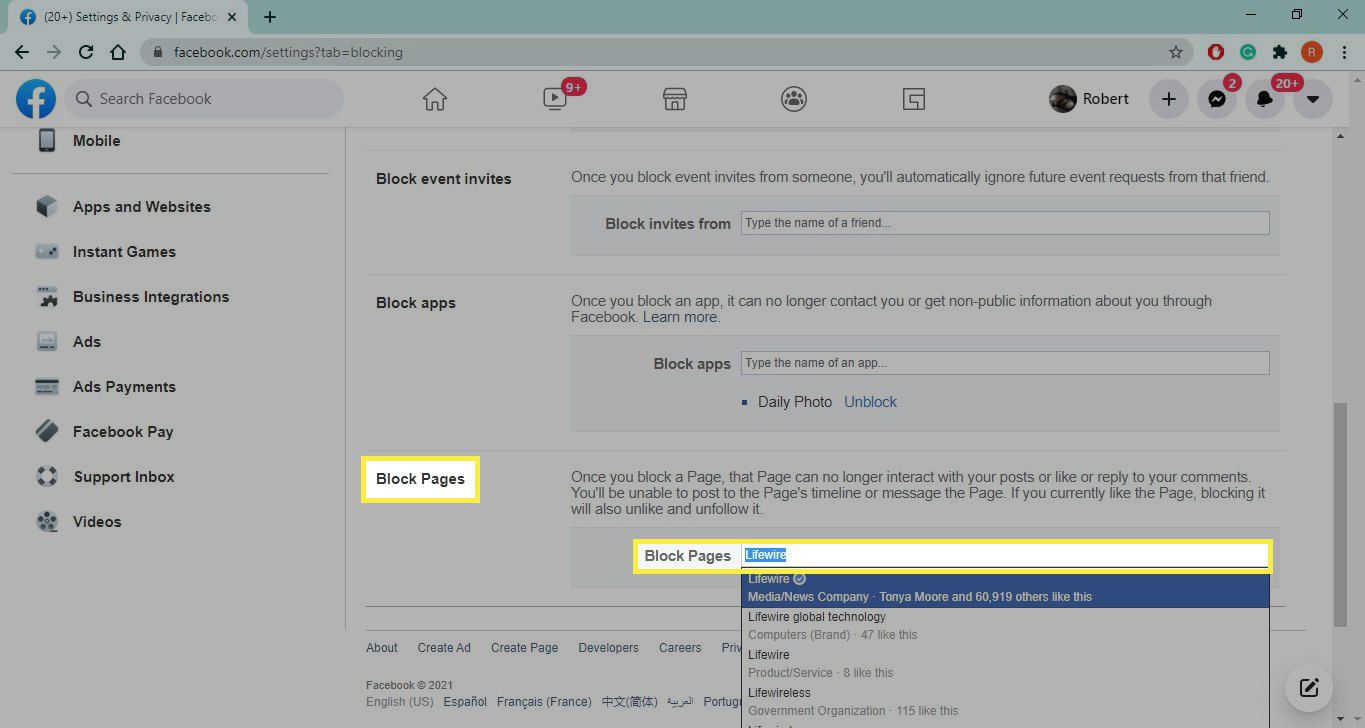
Task: Focus the Block invites from field
Action: coord(1005,223)
